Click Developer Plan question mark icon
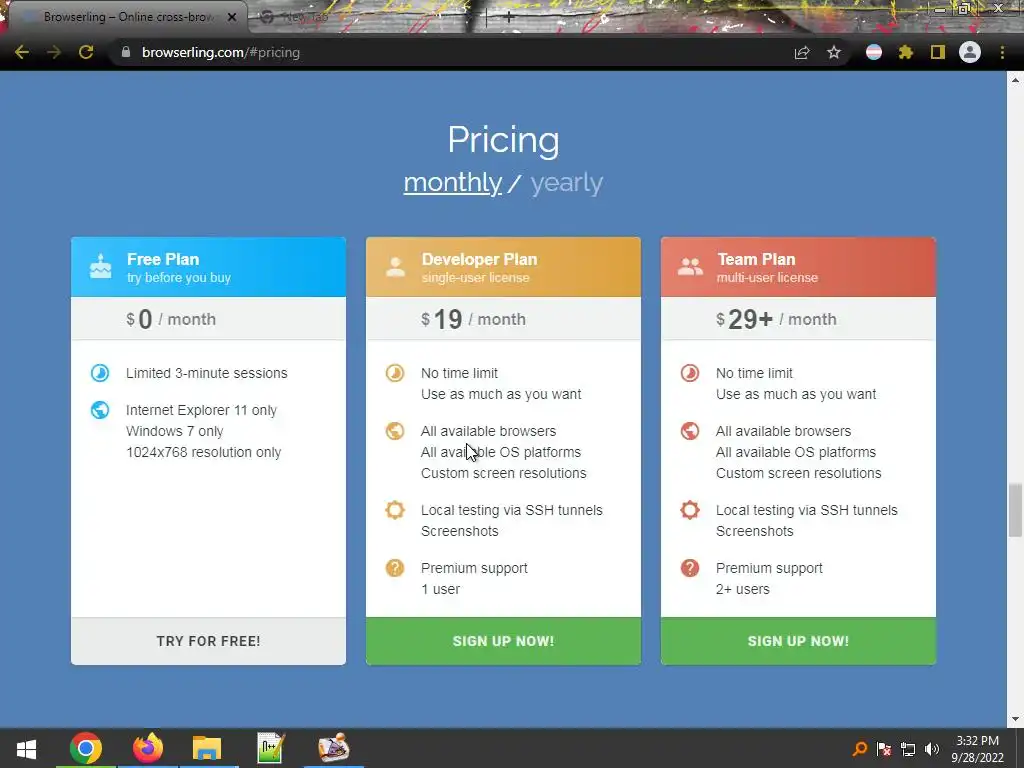The width and height of the screenshot is (1024, 768). click(x=394, y=568)
